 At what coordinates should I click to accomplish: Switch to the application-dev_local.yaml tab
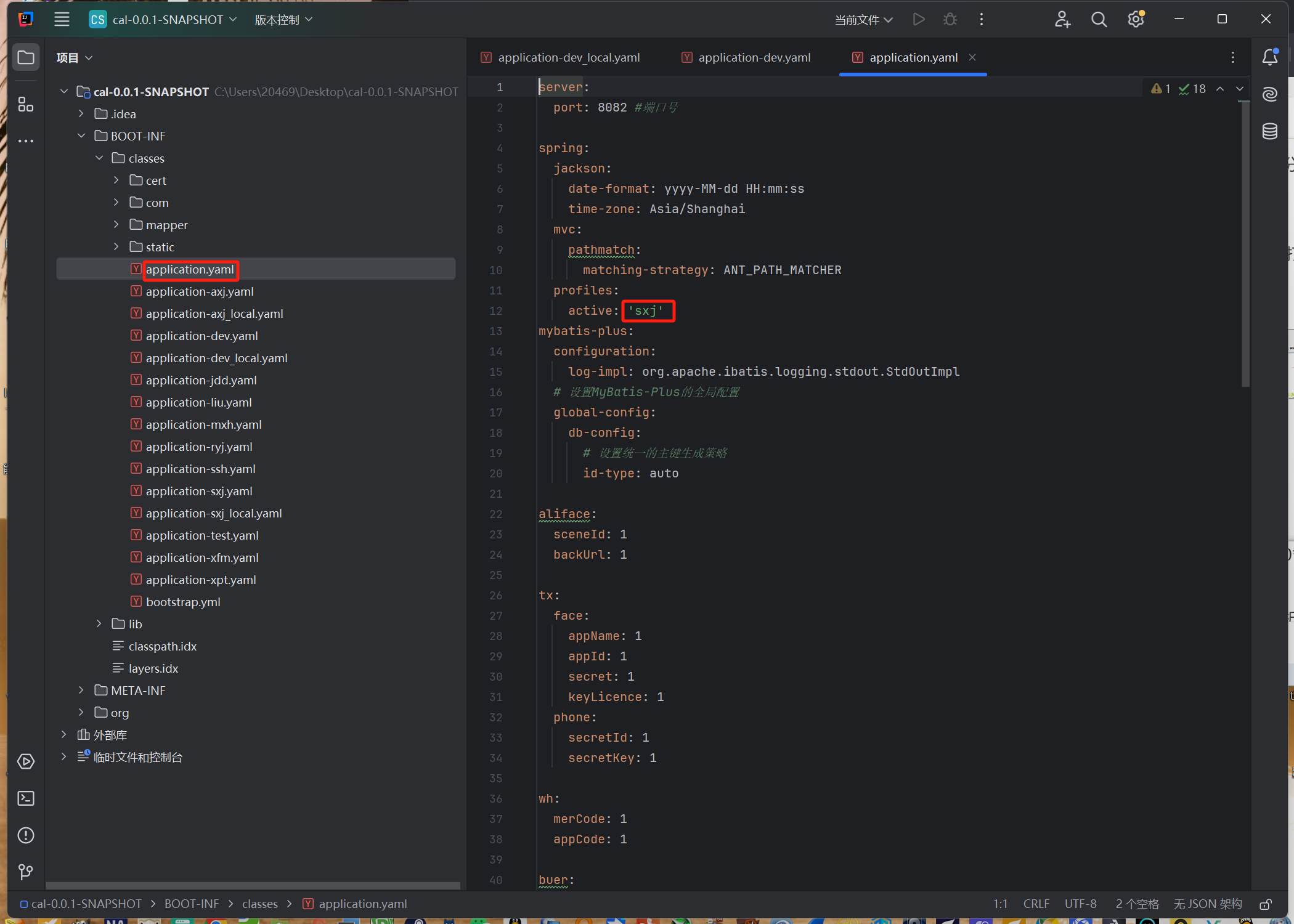pyautogui.click(x=568, y=57)
